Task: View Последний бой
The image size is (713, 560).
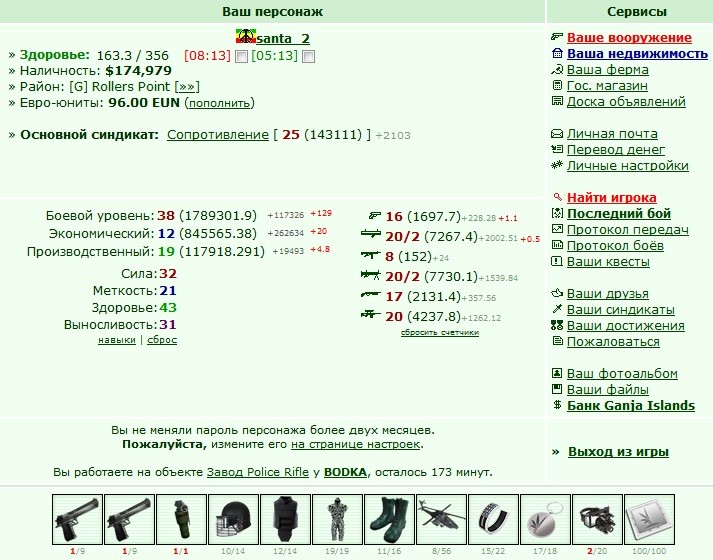Action: [619, 213]
